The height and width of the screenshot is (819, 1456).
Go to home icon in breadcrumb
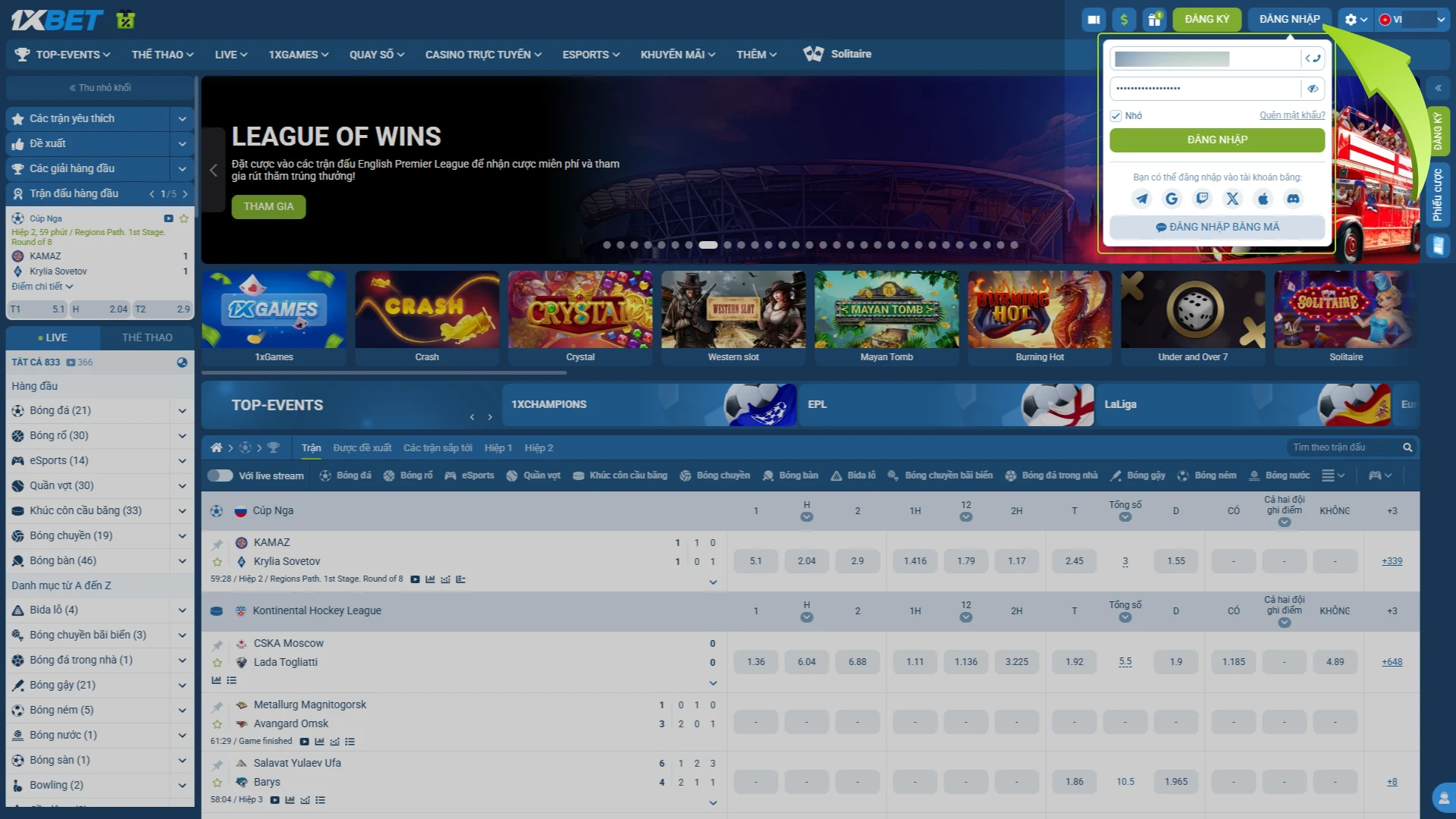point(216,447)
